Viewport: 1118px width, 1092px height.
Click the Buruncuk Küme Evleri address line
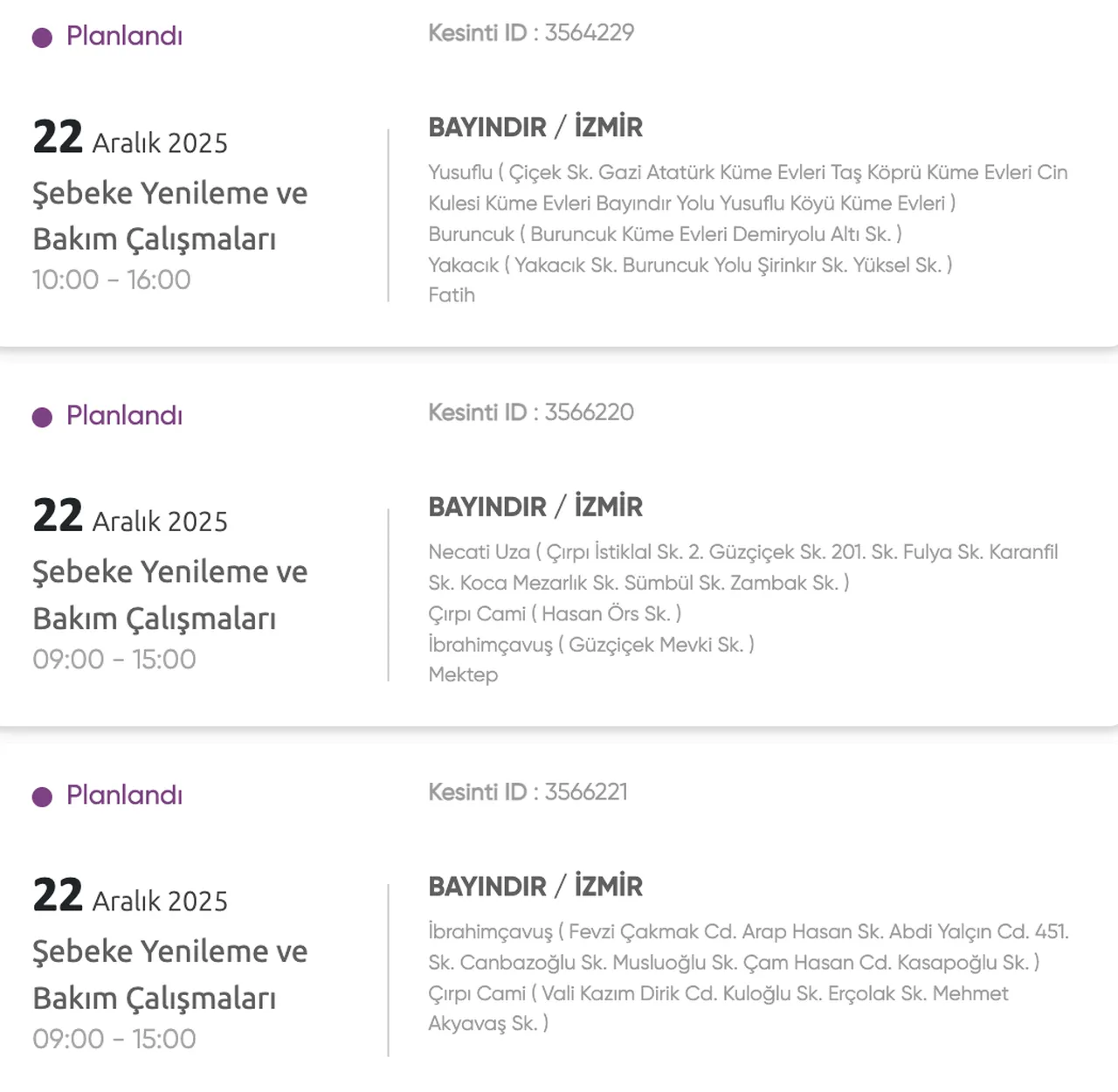(x=665, y=234)
